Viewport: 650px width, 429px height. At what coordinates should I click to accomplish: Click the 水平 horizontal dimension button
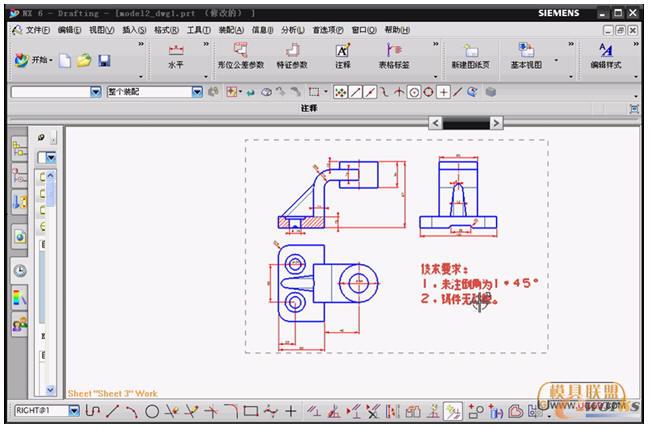pos(175,55)
